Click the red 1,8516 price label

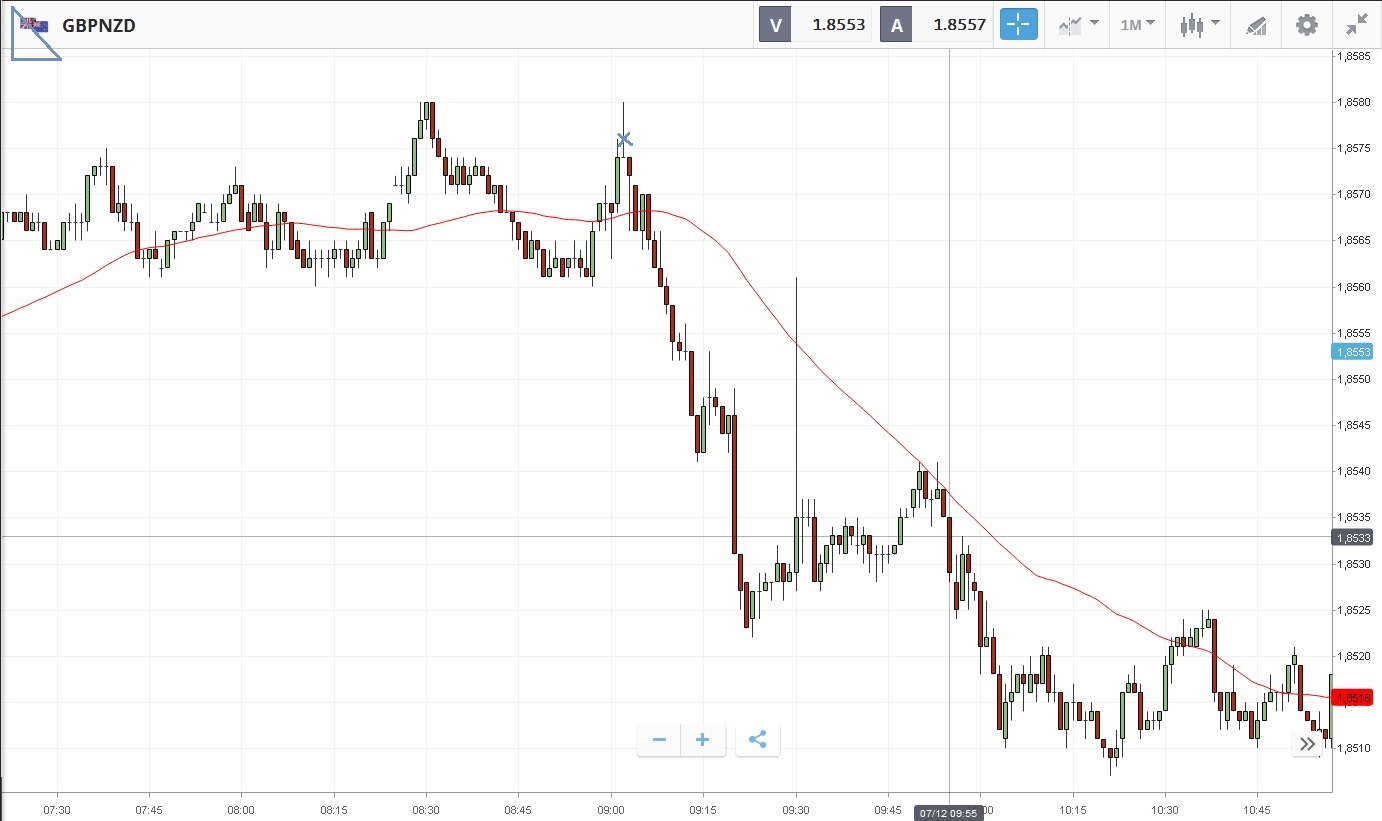click(1352, 697)
